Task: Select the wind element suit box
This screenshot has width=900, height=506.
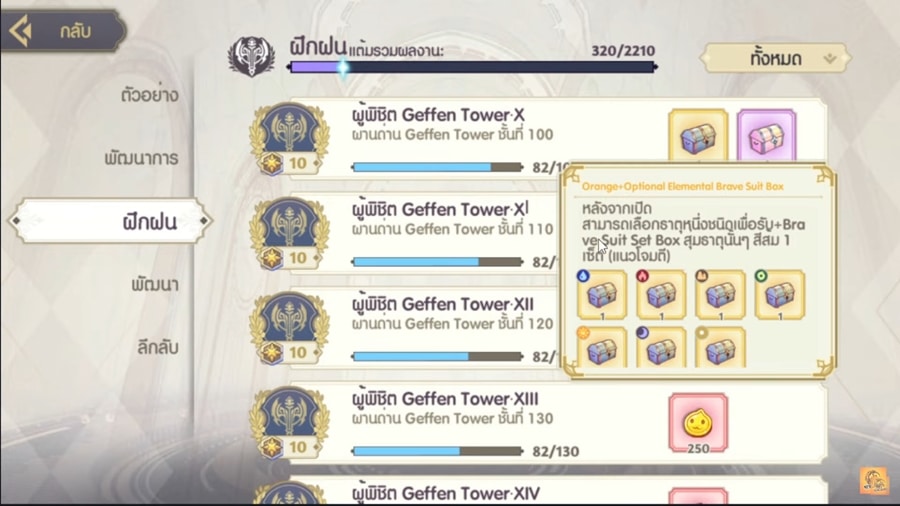Action: [779, 295]
